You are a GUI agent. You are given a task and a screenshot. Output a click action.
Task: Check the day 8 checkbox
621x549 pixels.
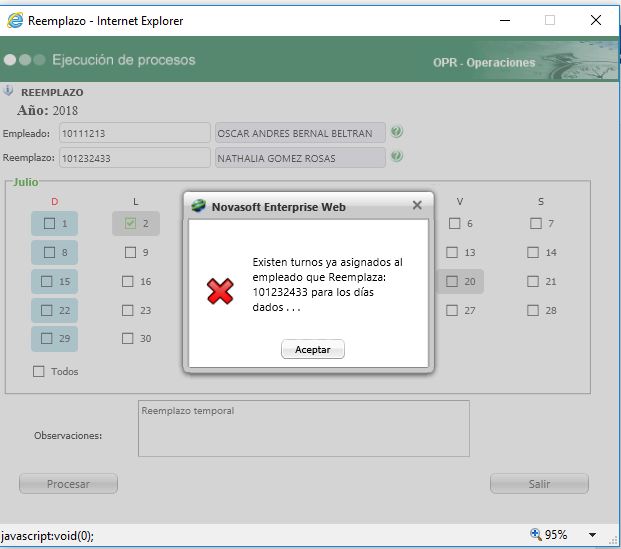coord(49,252)
